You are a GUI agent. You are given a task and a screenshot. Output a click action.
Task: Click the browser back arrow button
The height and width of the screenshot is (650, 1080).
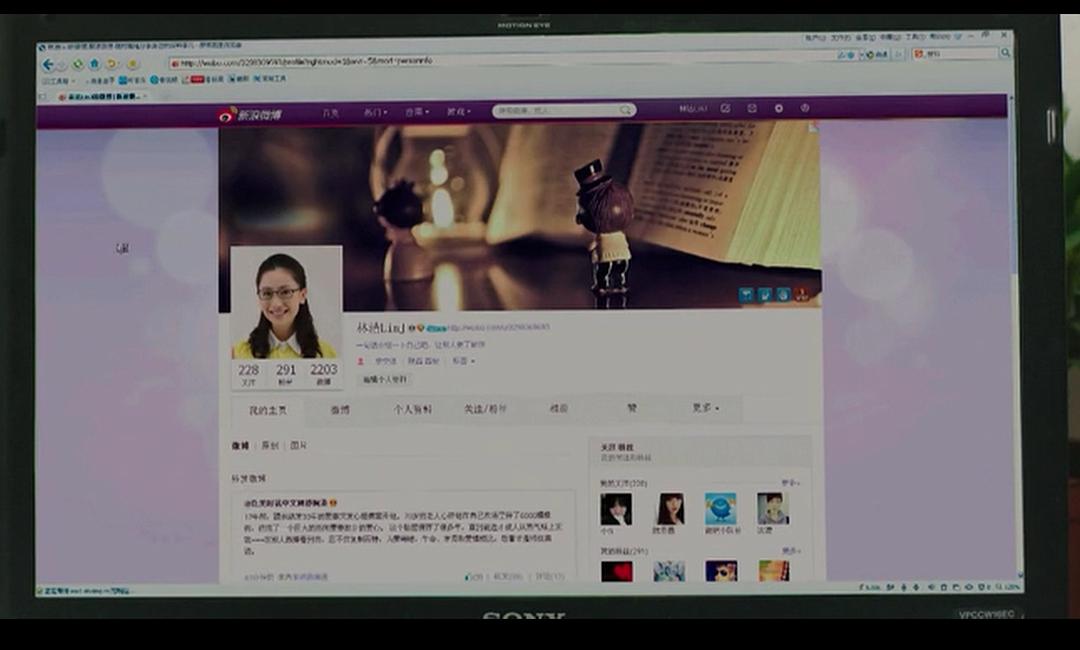48,64
